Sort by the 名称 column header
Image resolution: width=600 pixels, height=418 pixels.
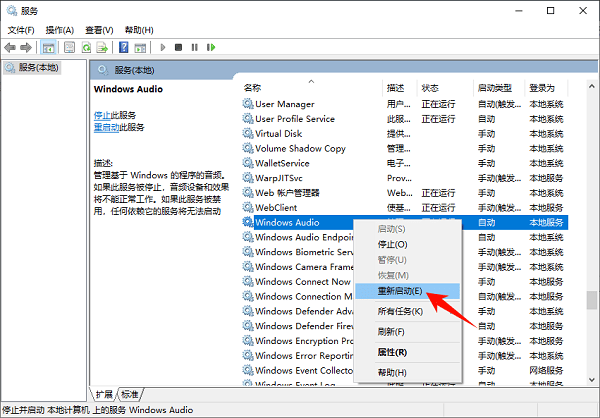[x=311, y=88]
